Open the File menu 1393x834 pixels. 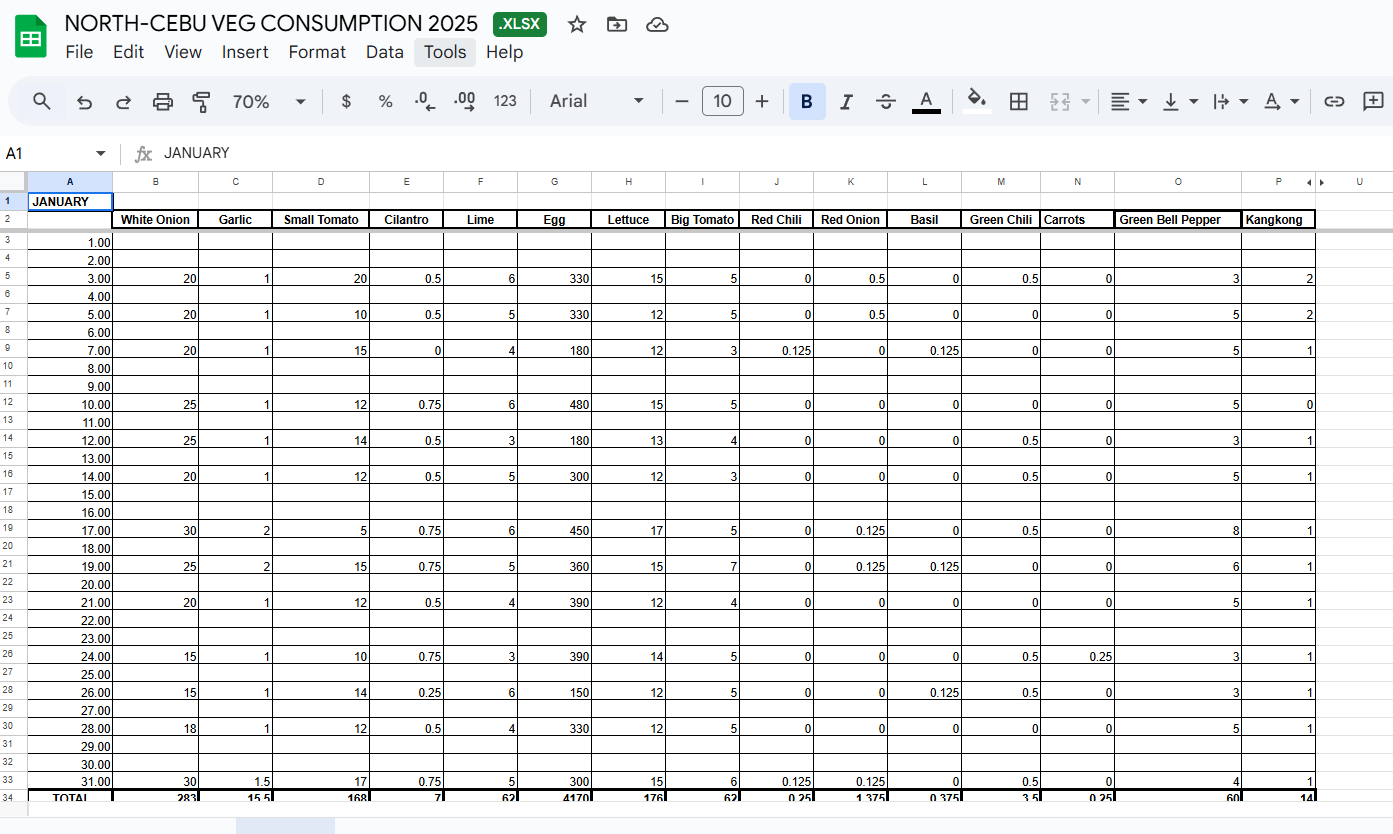(79, 52)
